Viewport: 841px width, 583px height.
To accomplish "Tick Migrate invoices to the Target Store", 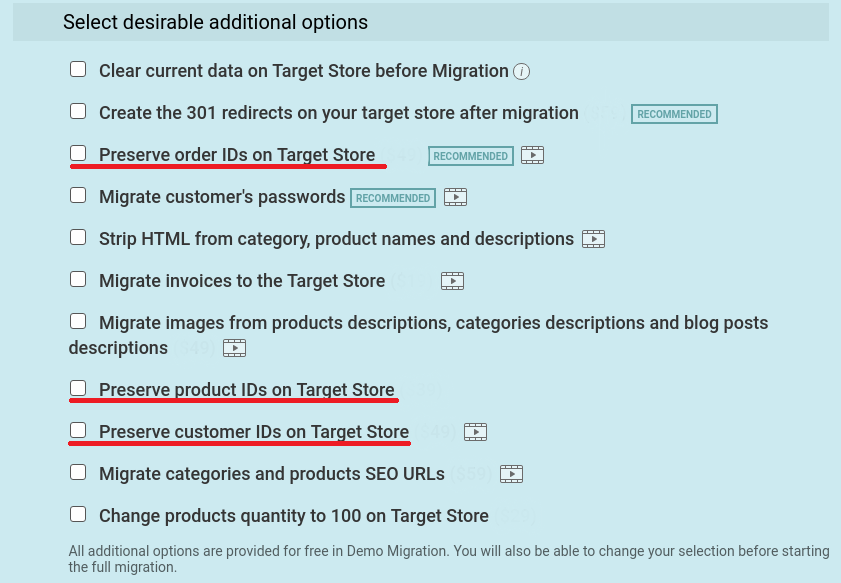I will 78,279.
